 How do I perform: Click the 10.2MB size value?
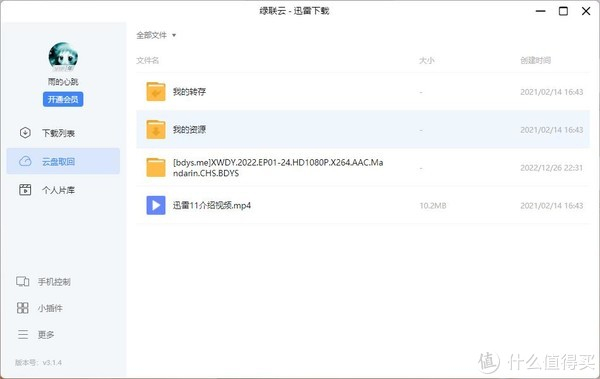coord(433,206)
